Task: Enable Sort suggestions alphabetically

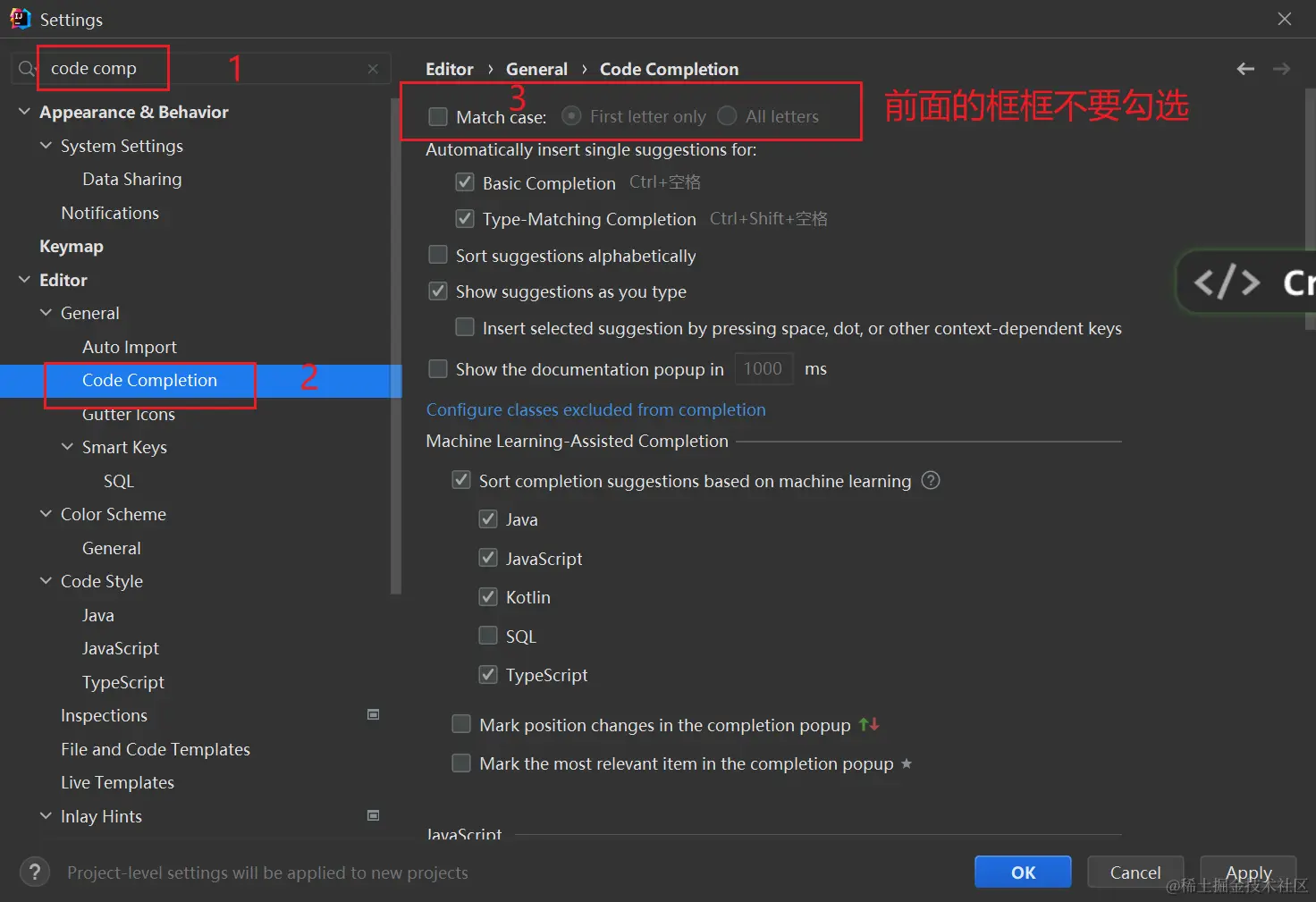Action: point(438,255)
